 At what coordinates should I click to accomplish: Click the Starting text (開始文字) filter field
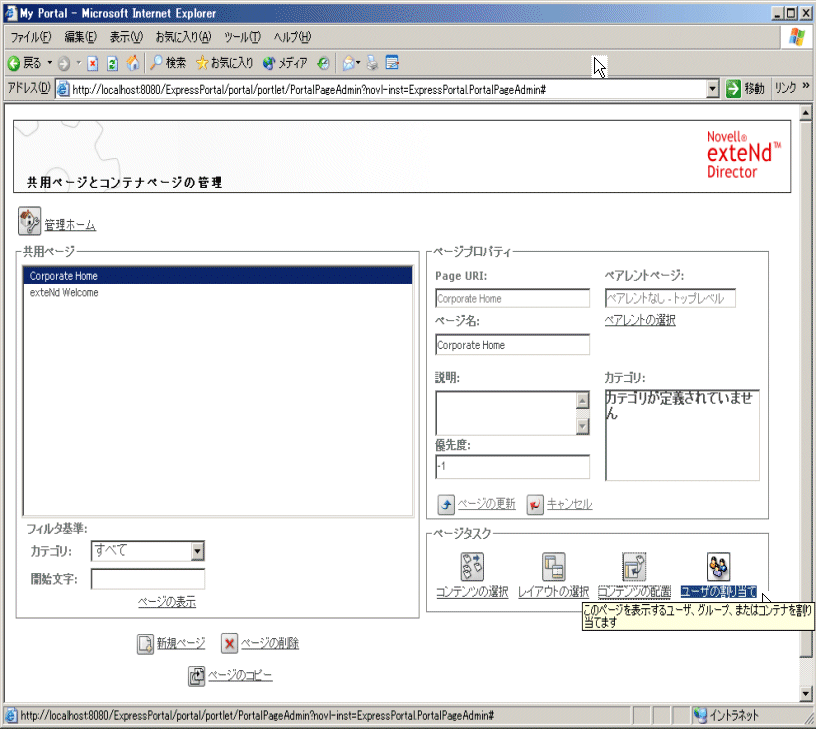[148, 579]
